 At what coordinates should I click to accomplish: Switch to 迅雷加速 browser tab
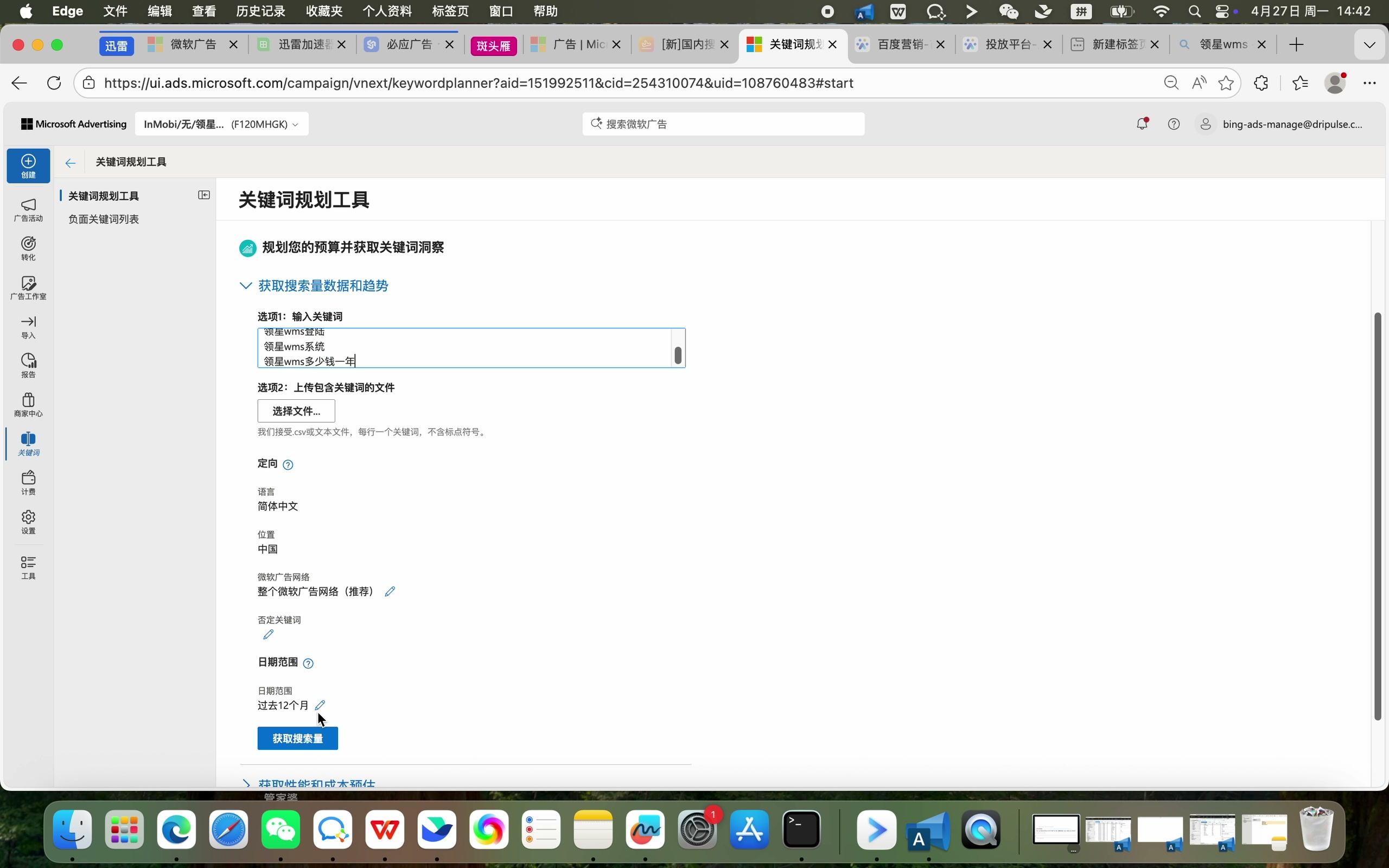click(x=302, y=45)
